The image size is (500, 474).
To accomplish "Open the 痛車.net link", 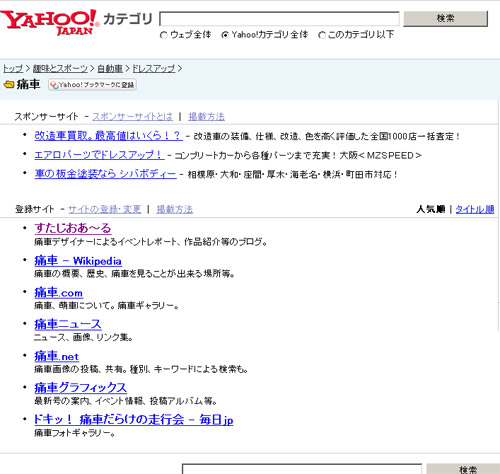I will pos(56,356).
